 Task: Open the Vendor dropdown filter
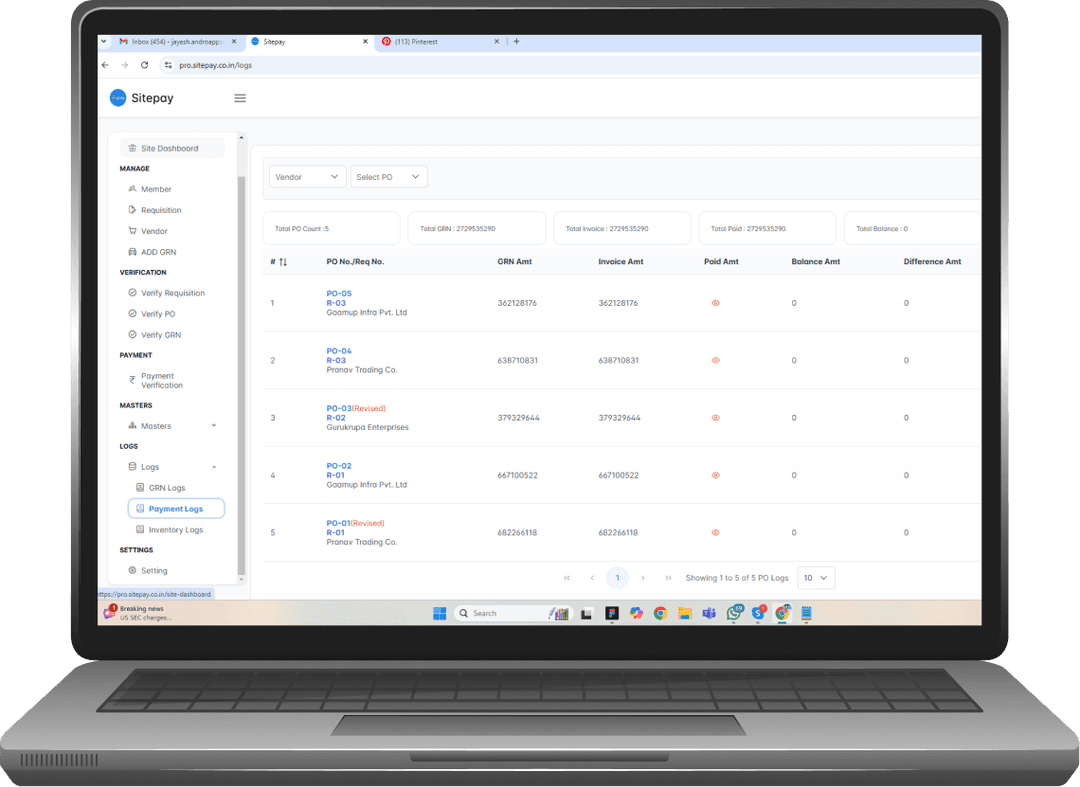coord(307,177)
